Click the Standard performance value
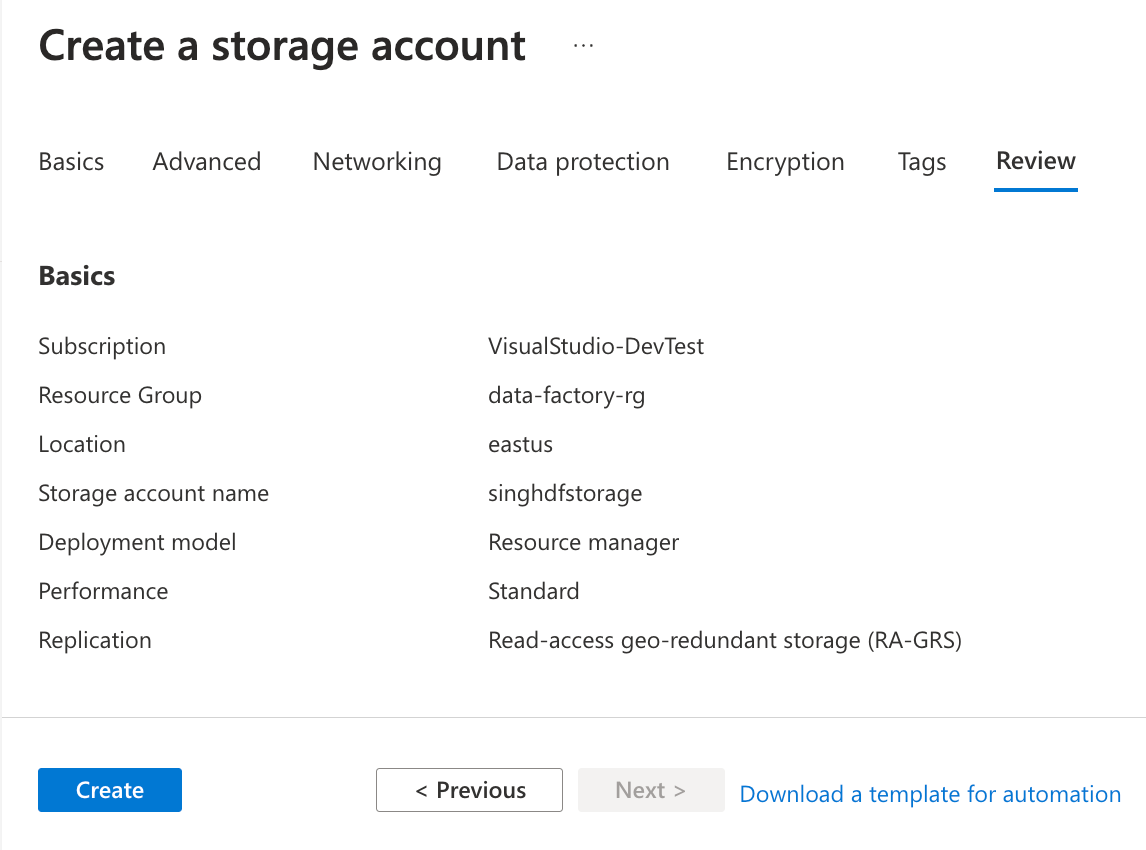1146x850 pixels. [x=533, y=591]
